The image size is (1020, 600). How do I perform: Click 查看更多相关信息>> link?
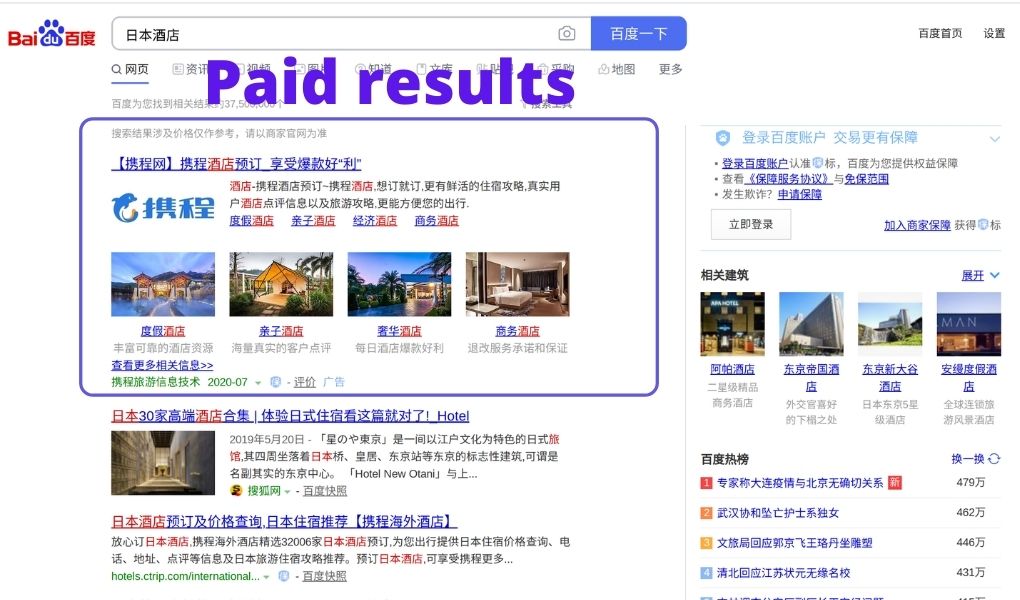[x=162, y=365]
